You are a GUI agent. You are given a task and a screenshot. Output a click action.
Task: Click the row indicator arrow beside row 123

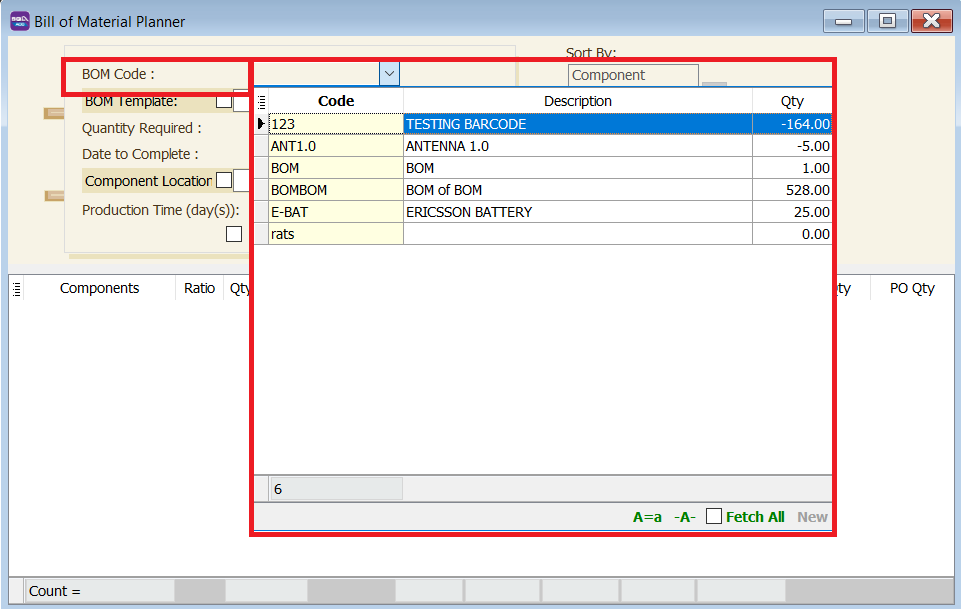260,123
